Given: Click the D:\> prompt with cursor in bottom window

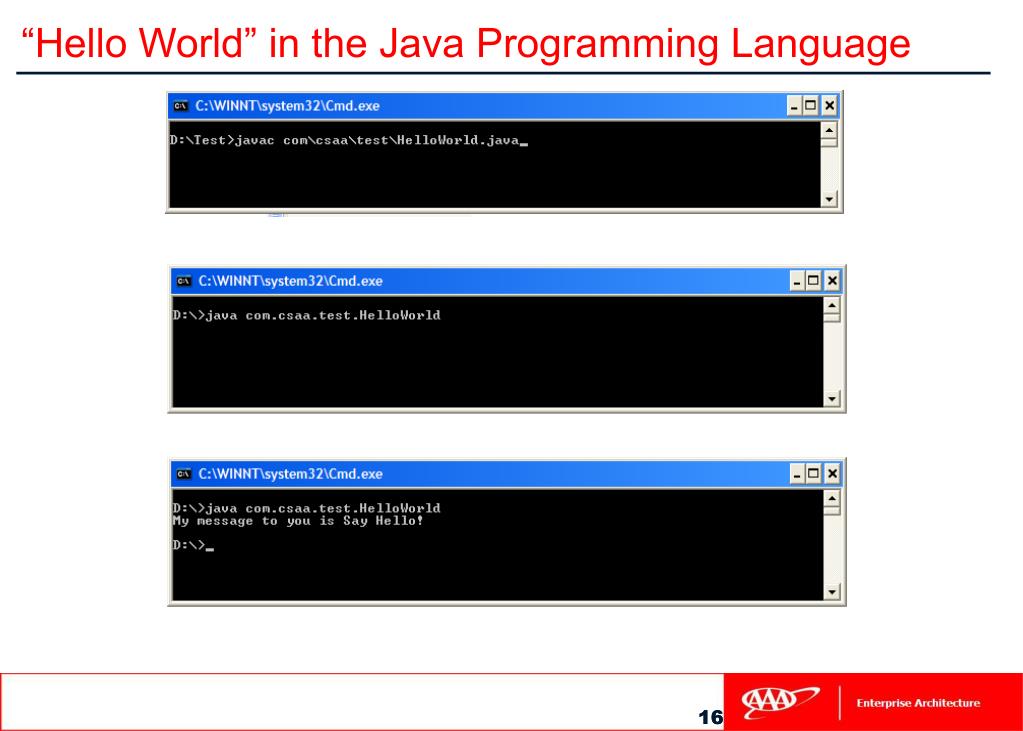Looking at the screenshot, I should tap(193, 545).
